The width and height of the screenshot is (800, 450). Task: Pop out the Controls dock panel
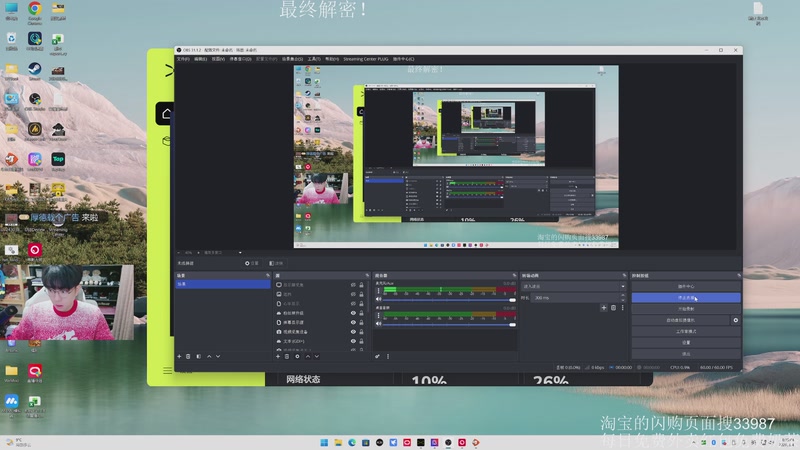(x=739, y=276)
